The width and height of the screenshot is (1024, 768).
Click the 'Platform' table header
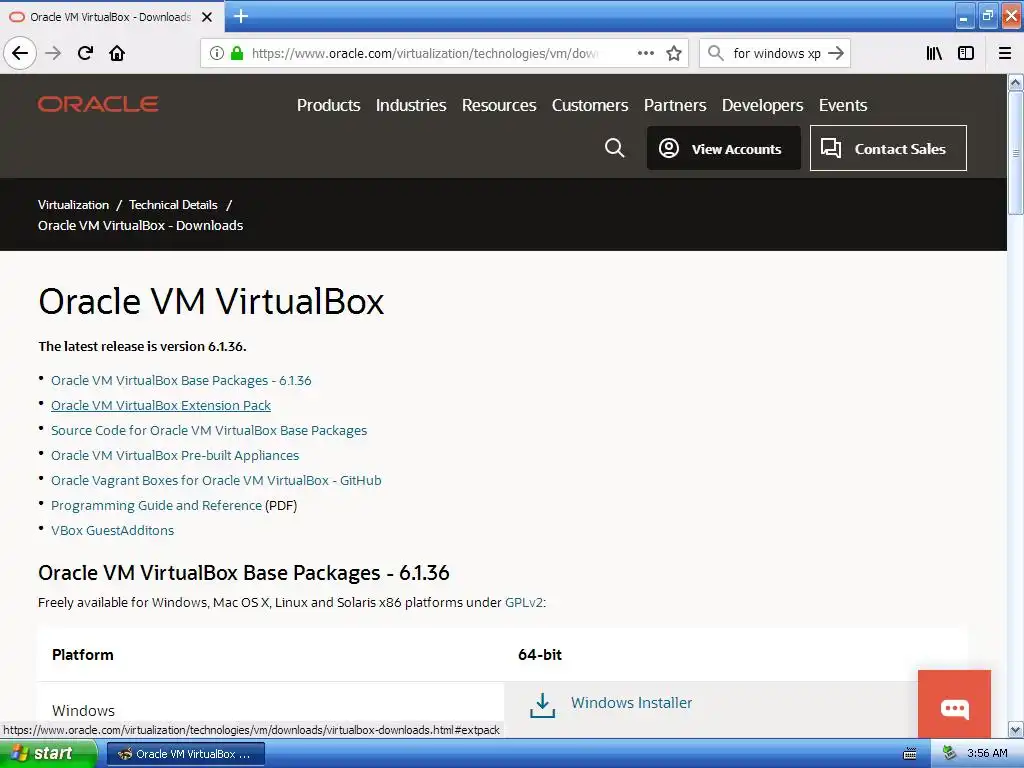82,654
